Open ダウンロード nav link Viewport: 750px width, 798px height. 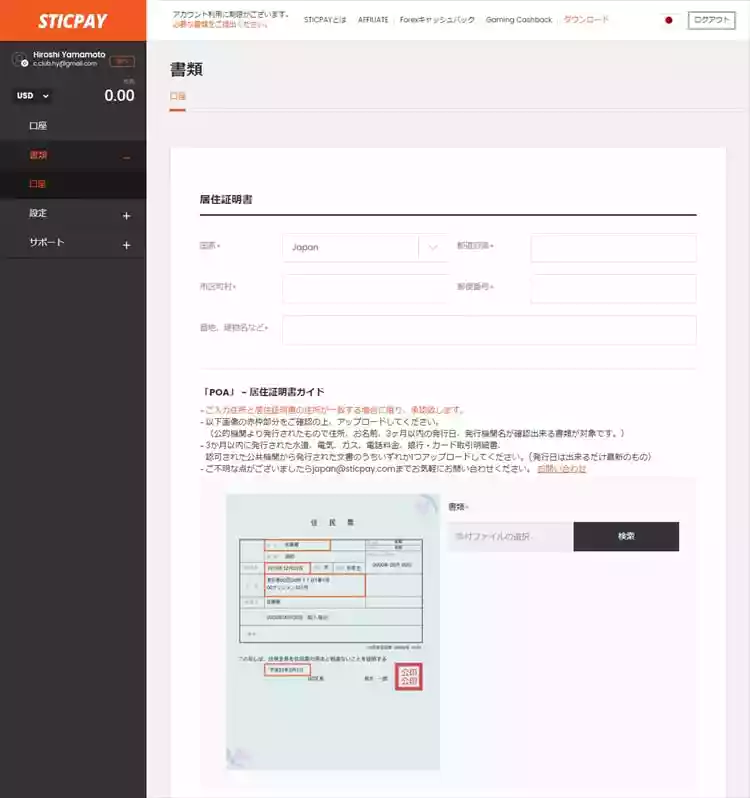click(x=586, y=20)
